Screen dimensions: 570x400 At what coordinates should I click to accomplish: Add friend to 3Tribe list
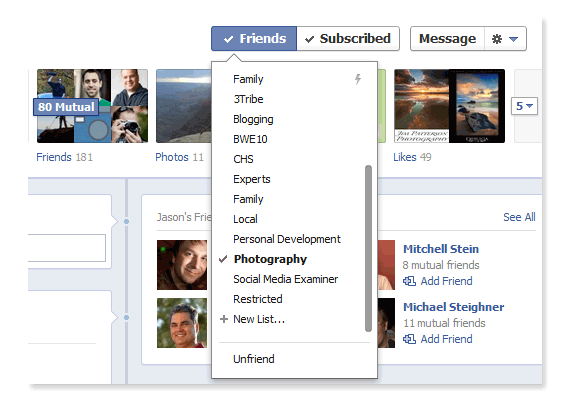click(248, 99)
